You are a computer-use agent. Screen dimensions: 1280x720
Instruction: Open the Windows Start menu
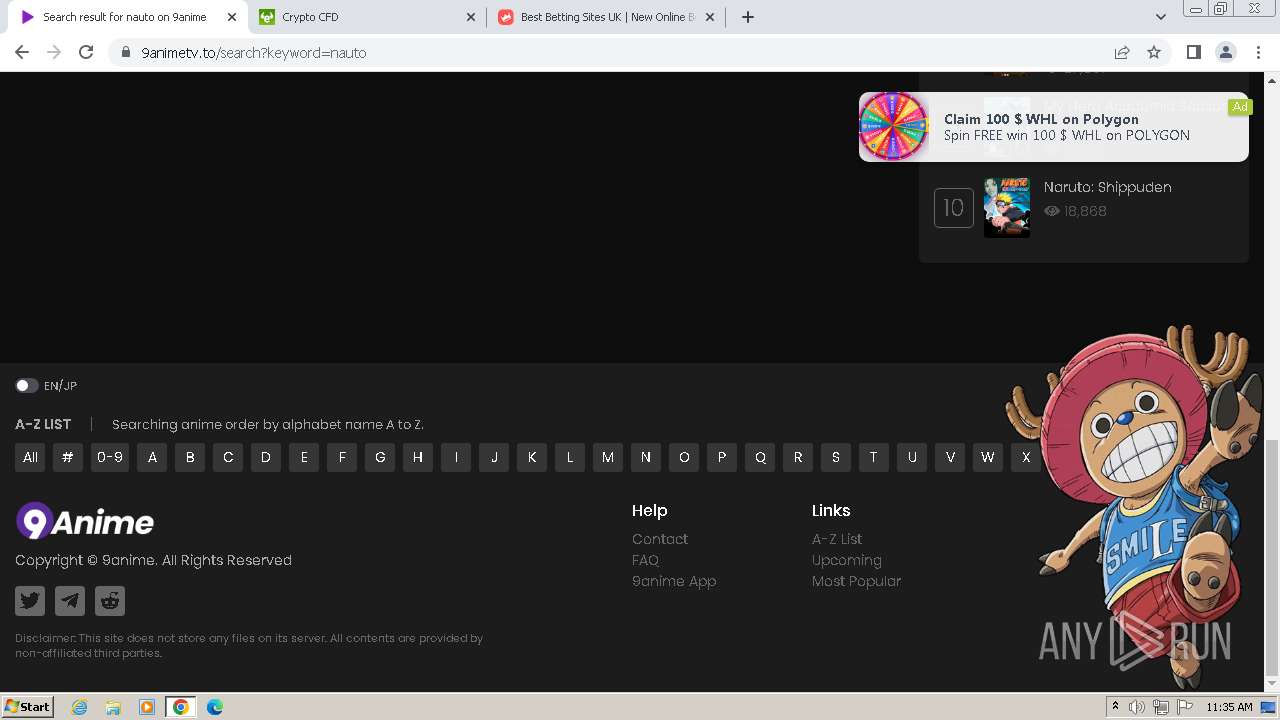pyautogui.click(x=28, y=707)
